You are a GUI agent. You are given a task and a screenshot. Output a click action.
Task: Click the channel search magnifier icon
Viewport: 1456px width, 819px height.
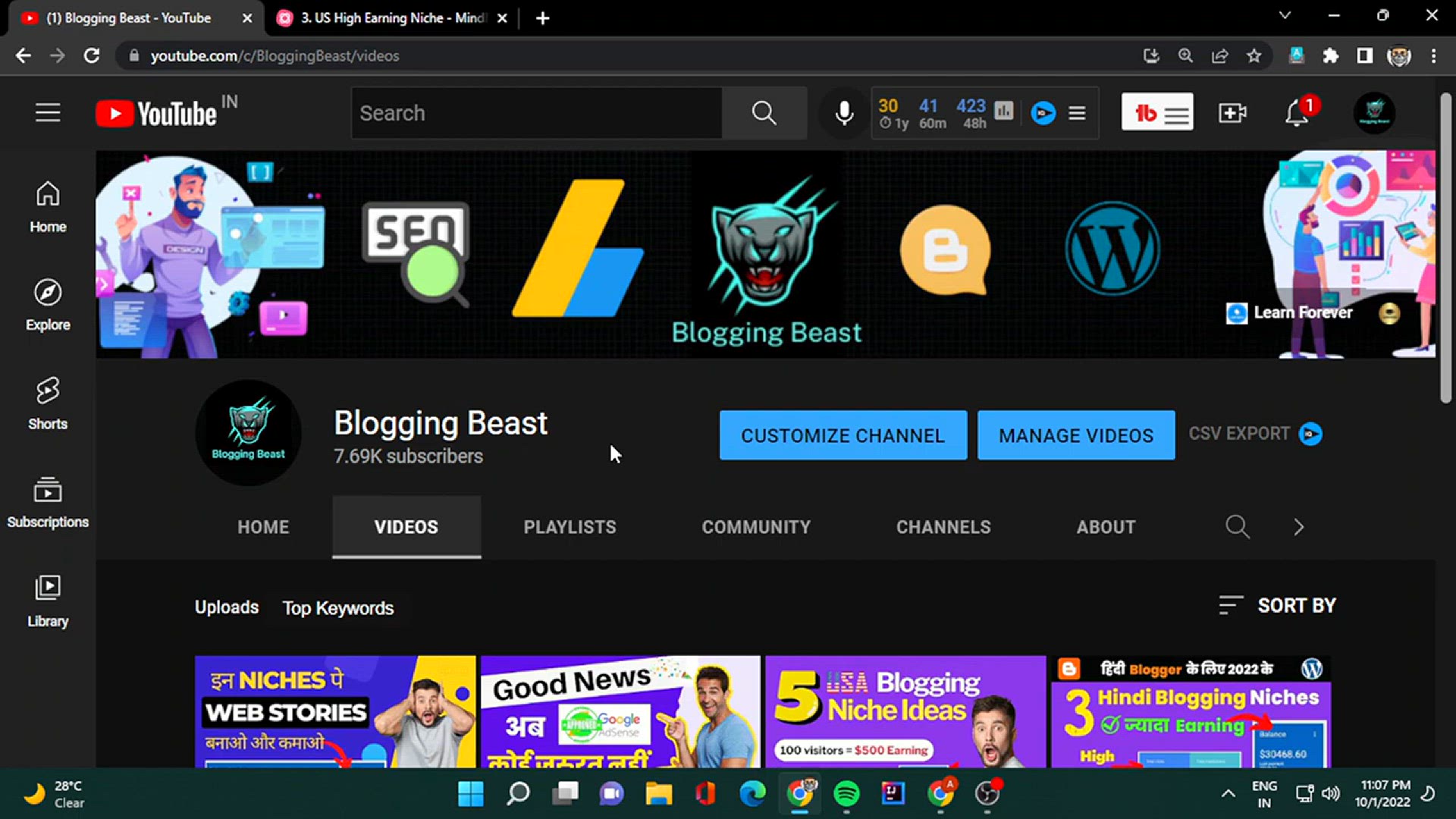[1238, 526]
